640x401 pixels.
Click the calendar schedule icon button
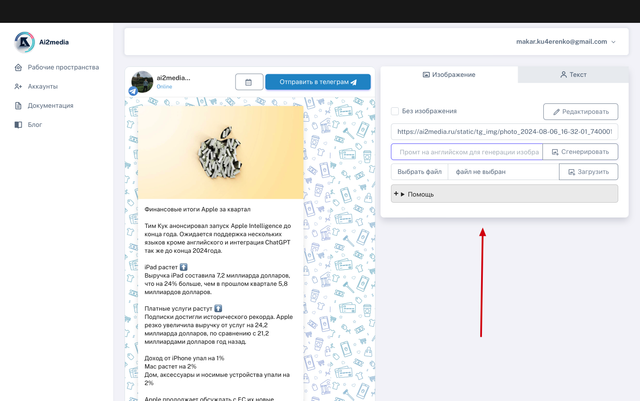pyautogui.click(x=248, y=82)
